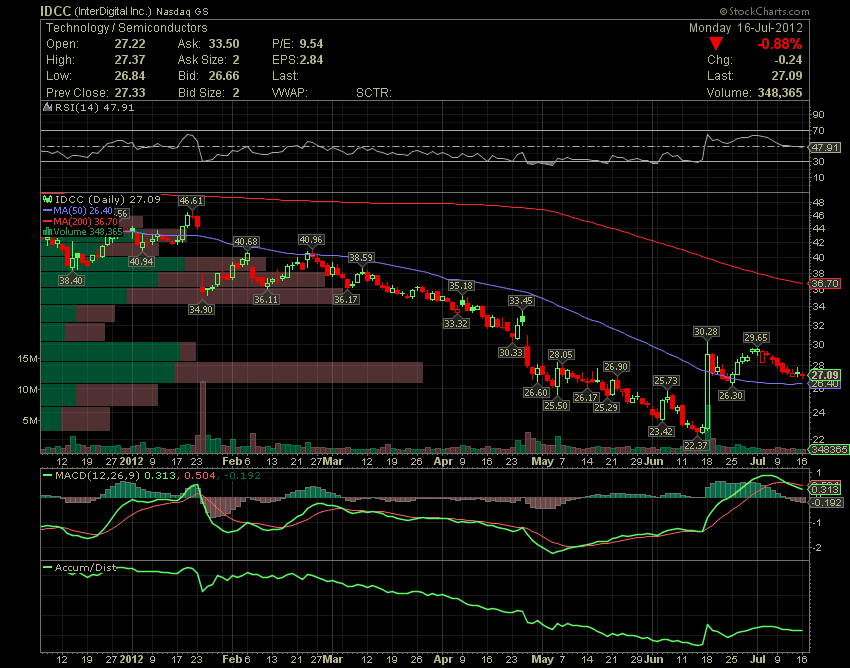
Task: Click the P/E value 9.54
Action: point(311,44)
